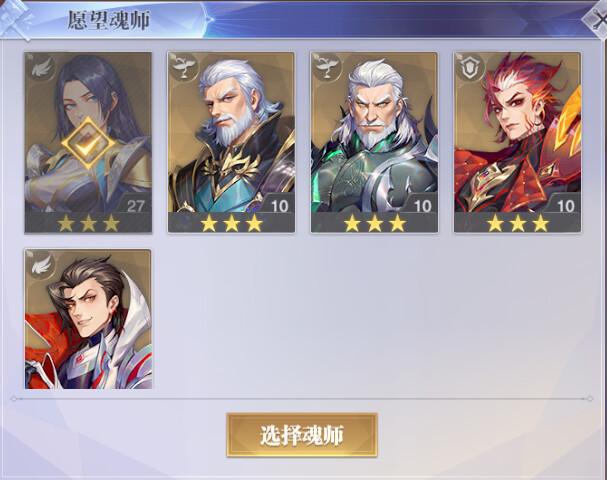Toggle the golden checkmark on the selected woman card
This screenshot has width=607, height=480.
(89, 144)
